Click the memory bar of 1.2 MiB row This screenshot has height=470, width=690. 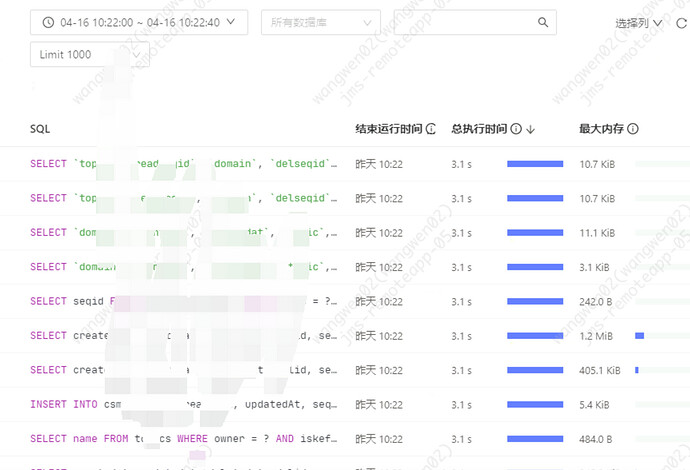tap(639, 336)
